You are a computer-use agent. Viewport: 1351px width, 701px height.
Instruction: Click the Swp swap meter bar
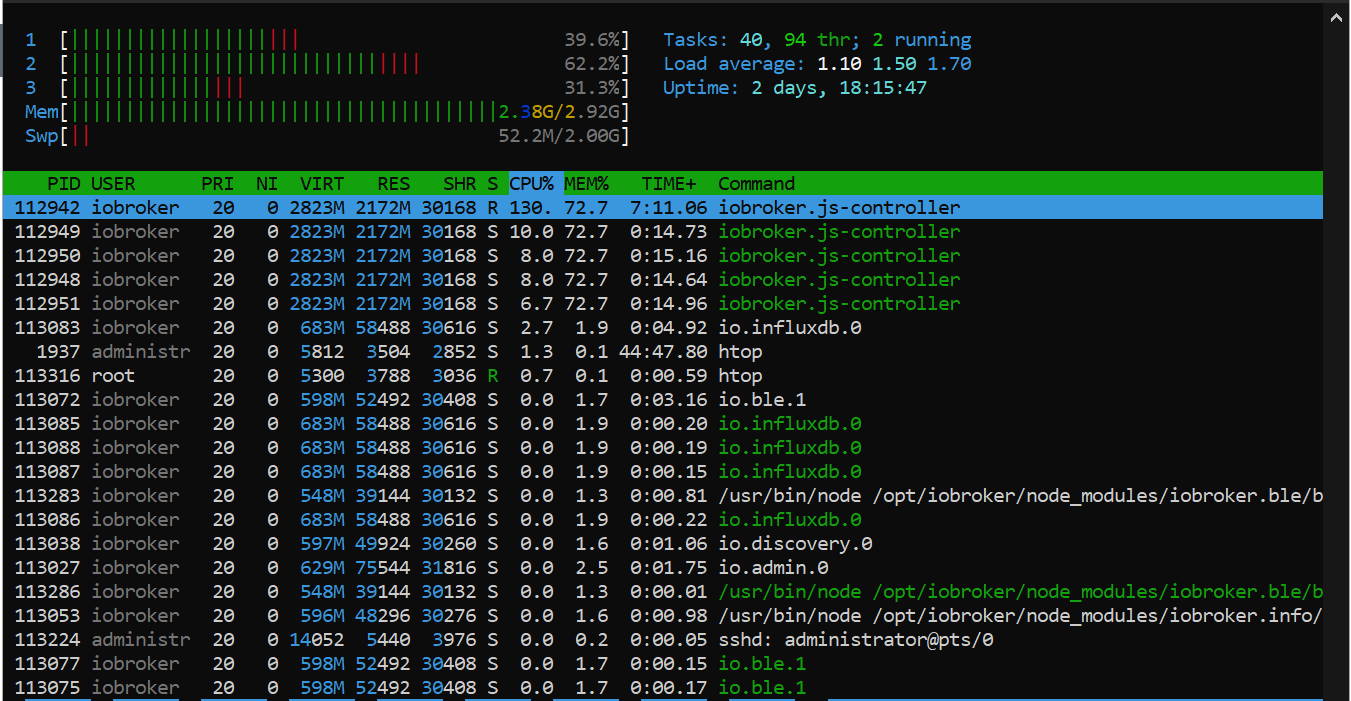346,136
